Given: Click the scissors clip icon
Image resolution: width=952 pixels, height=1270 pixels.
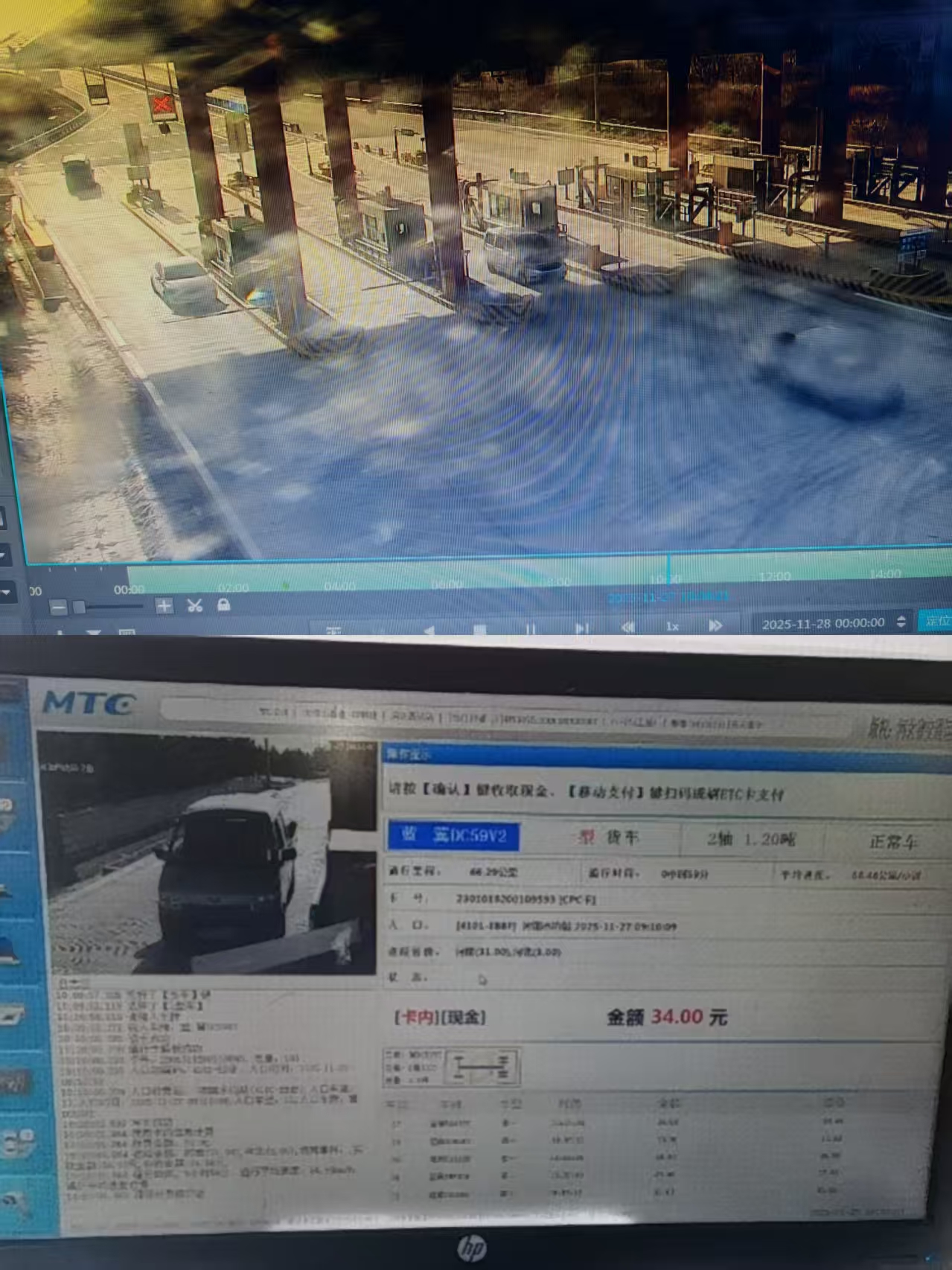Looking at the screenshot, I should point(194,606).
